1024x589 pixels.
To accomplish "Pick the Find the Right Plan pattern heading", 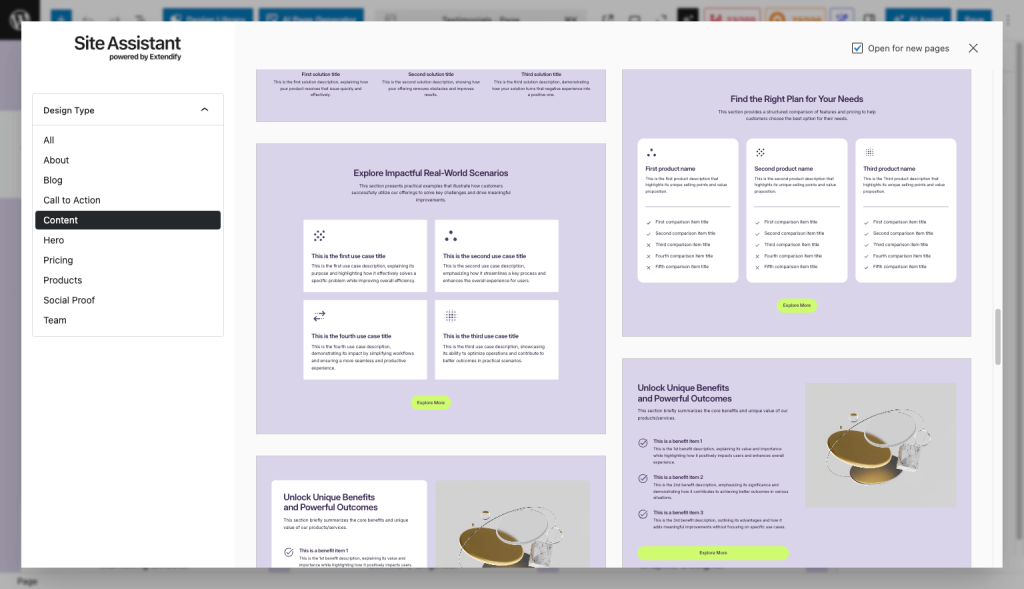I will [796, 99].
